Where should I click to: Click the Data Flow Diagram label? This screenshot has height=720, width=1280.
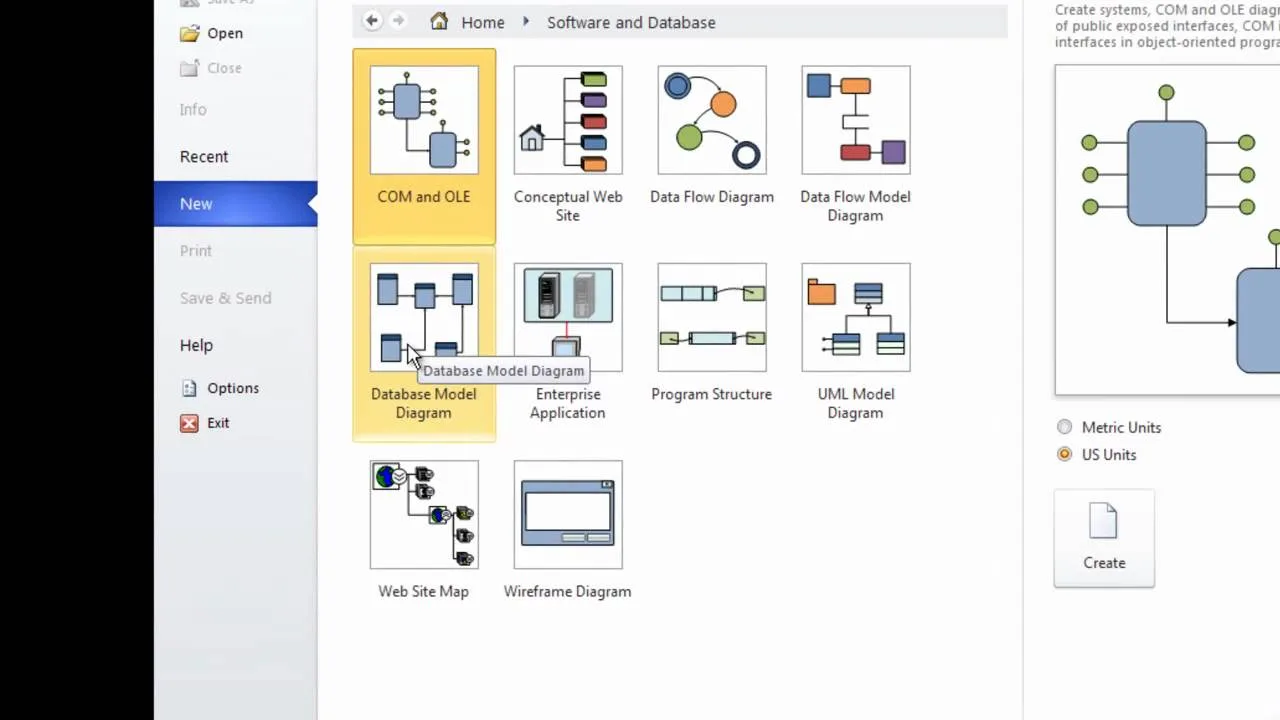712,197
